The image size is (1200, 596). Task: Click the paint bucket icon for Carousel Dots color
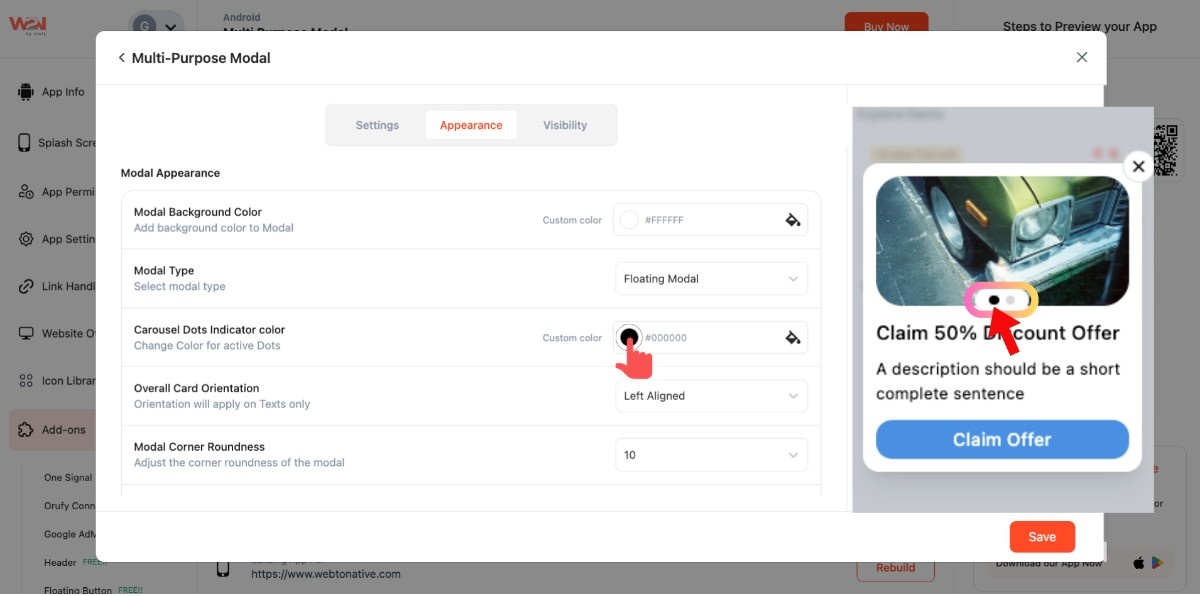click(x=793, y=338)
